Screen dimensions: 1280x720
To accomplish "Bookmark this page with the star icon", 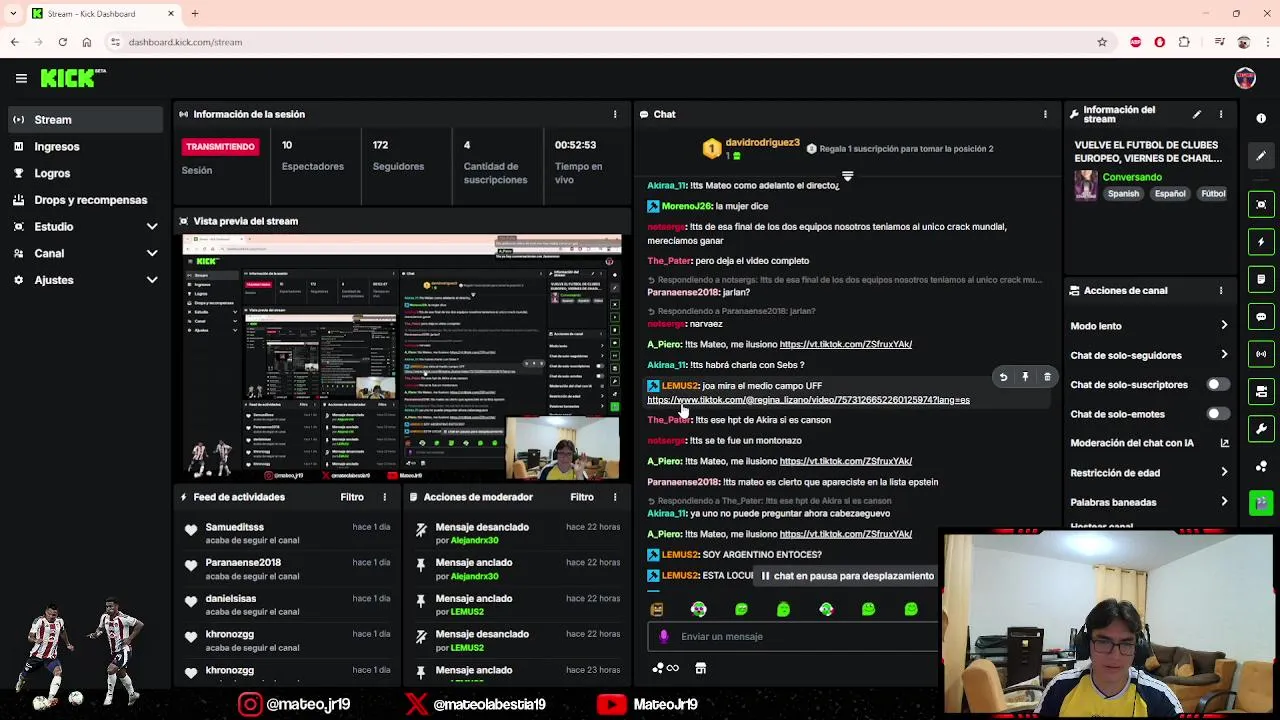I will coord(1102,42).
